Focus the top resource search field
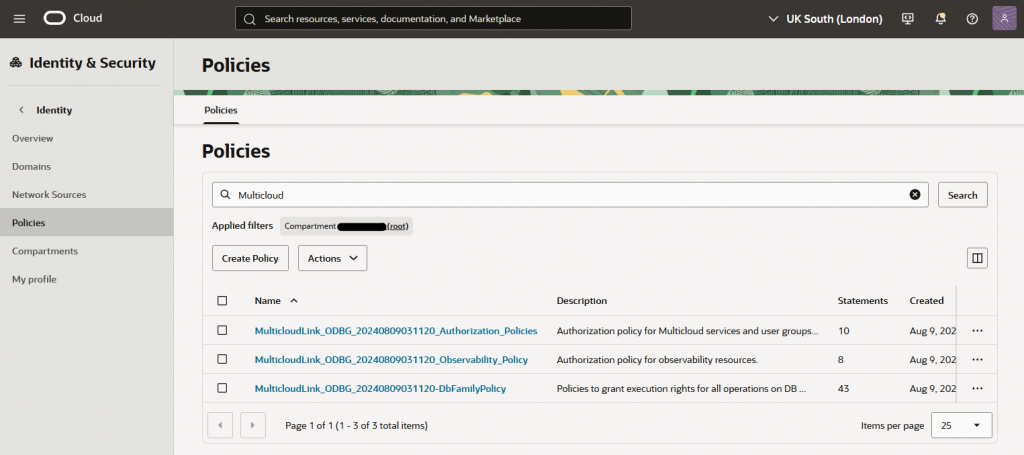 [433, 19]
